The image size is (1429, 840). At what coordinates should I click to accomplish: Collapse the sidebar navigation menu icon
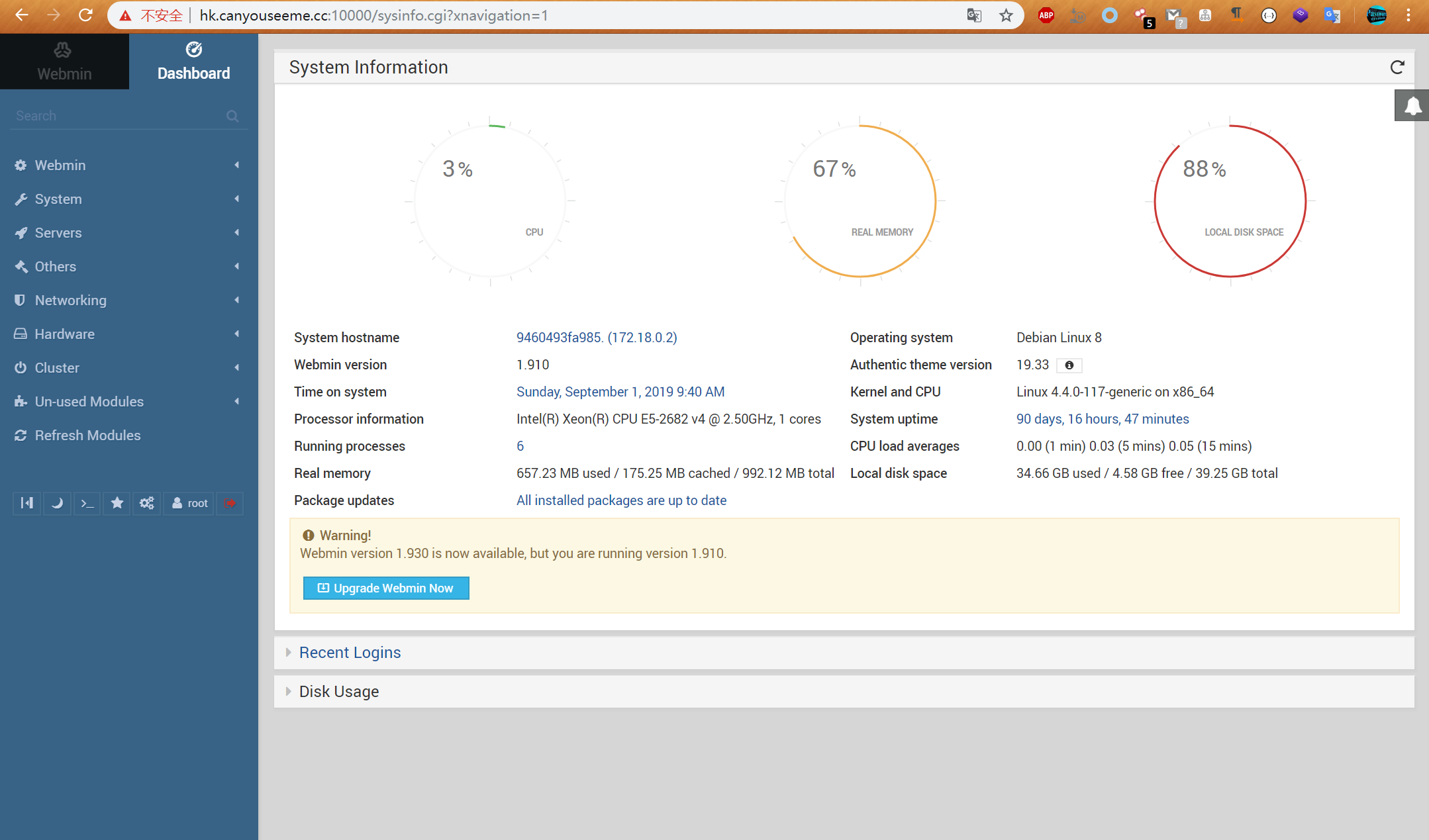(26, 503)
